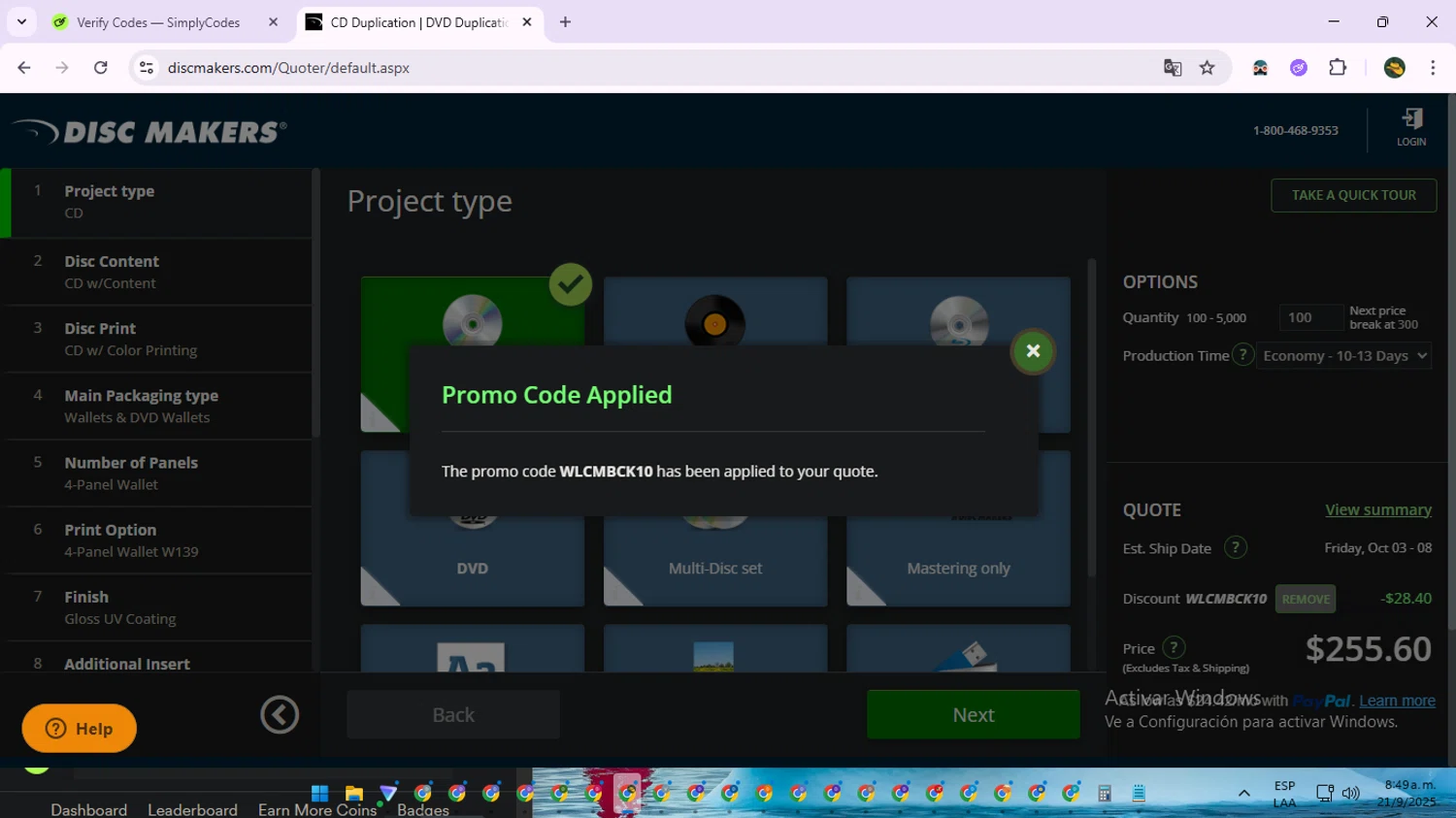Go to step 2 Disc Content
This screenshot has width=1456, height=818.
[155, 272]
